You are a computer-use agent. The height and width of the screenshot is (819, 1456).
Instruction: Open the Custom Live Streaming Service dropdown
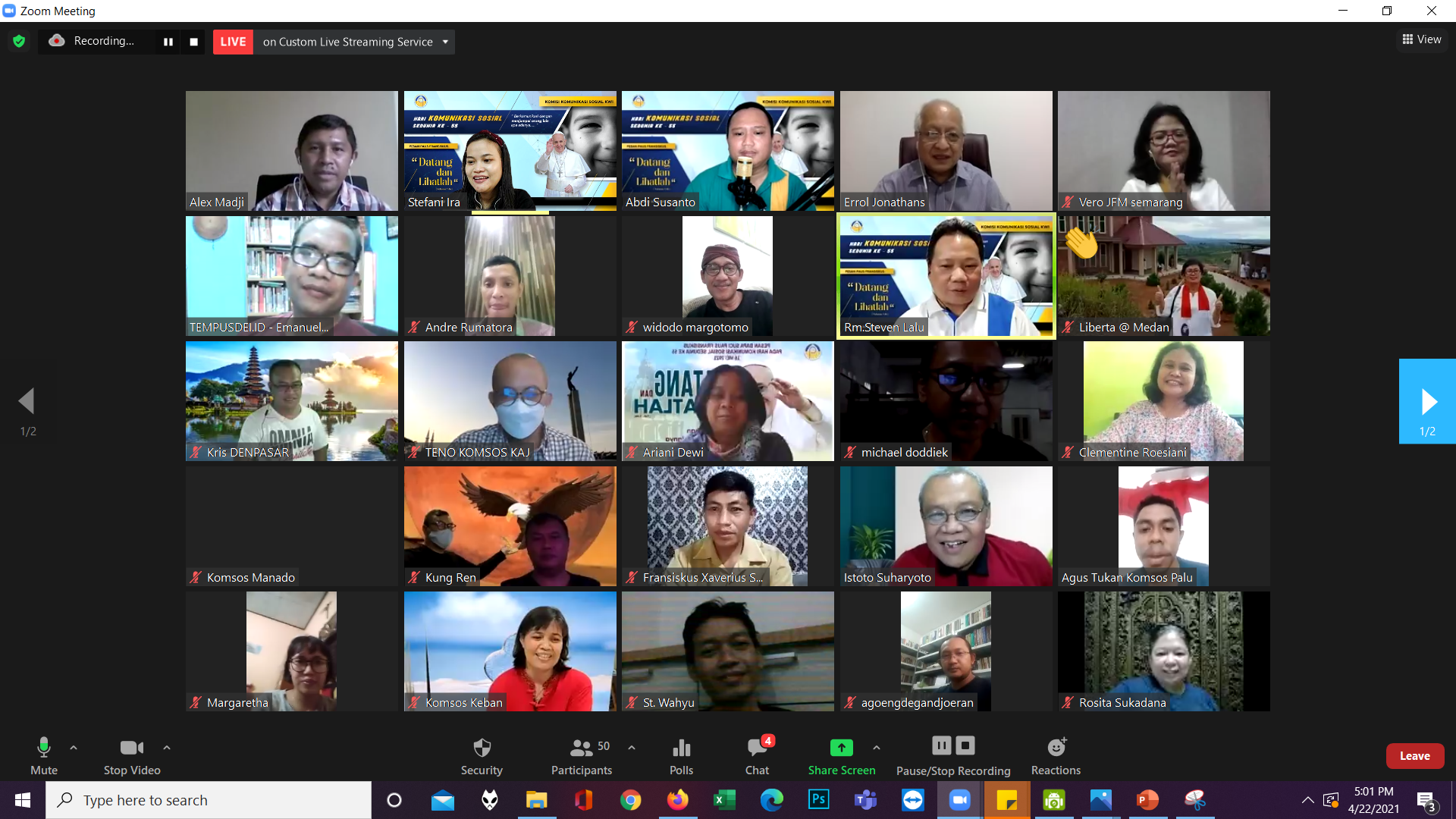[445, 42]
